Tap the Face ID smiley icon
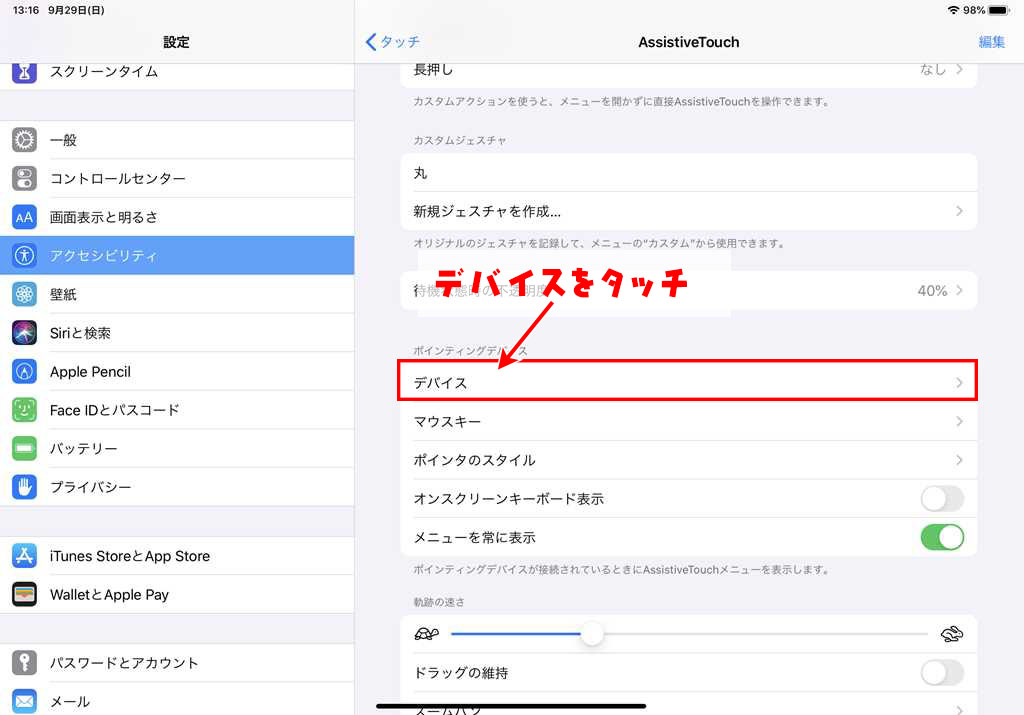Viewport: 1024px width, 715px height. coord(24,410)
